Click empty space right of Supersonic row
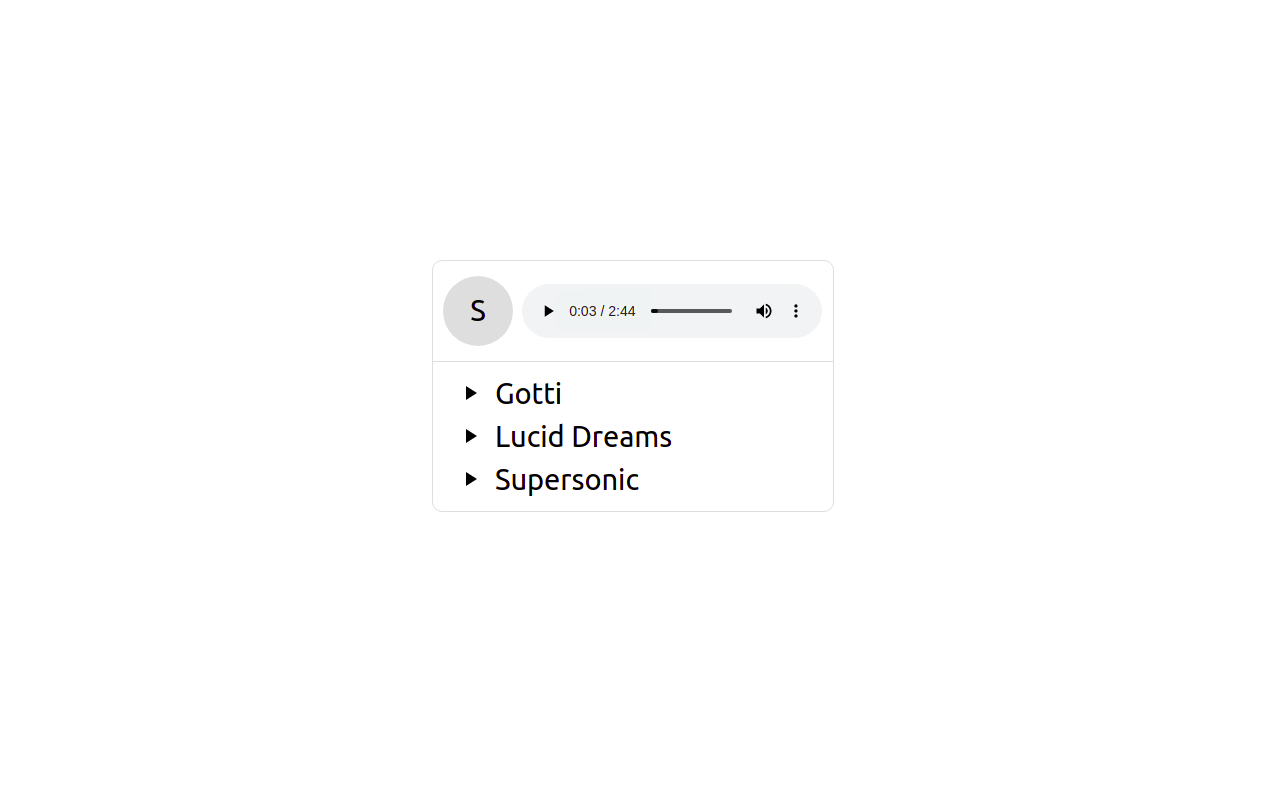The image size is (1273, 795). pos(735,480)
